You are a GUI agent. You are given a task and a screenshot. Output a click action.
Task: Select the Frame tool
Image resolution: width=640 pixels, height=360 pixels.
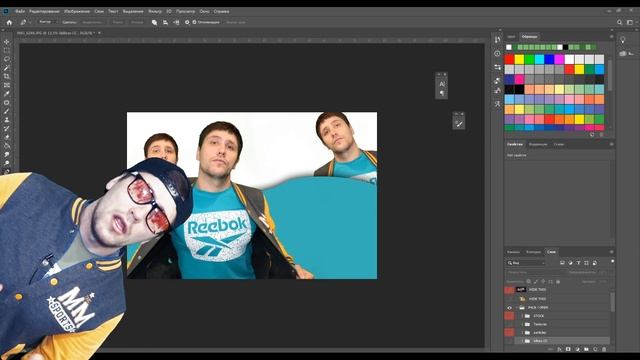[x=7, y=85]
